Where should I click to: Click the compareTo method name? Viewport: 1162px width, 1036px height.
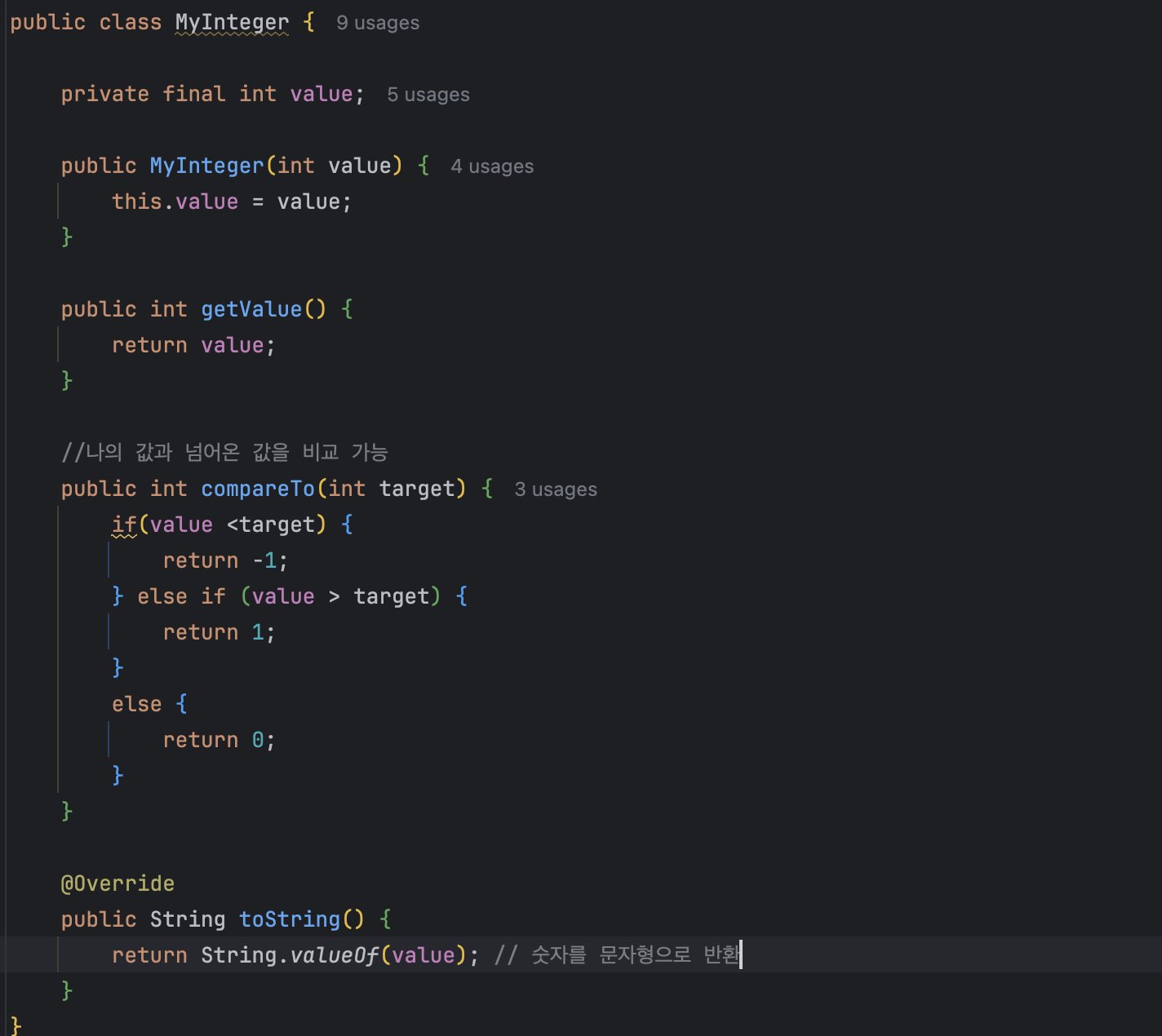258,489
